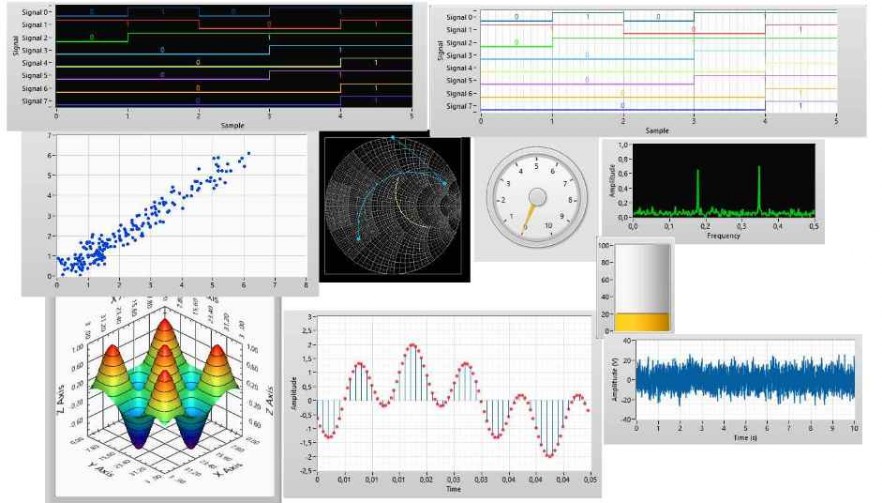Viewport: 882px width, 503px height.
Task: Click the blue noise waveform trace
Action: tap(745, 379)
